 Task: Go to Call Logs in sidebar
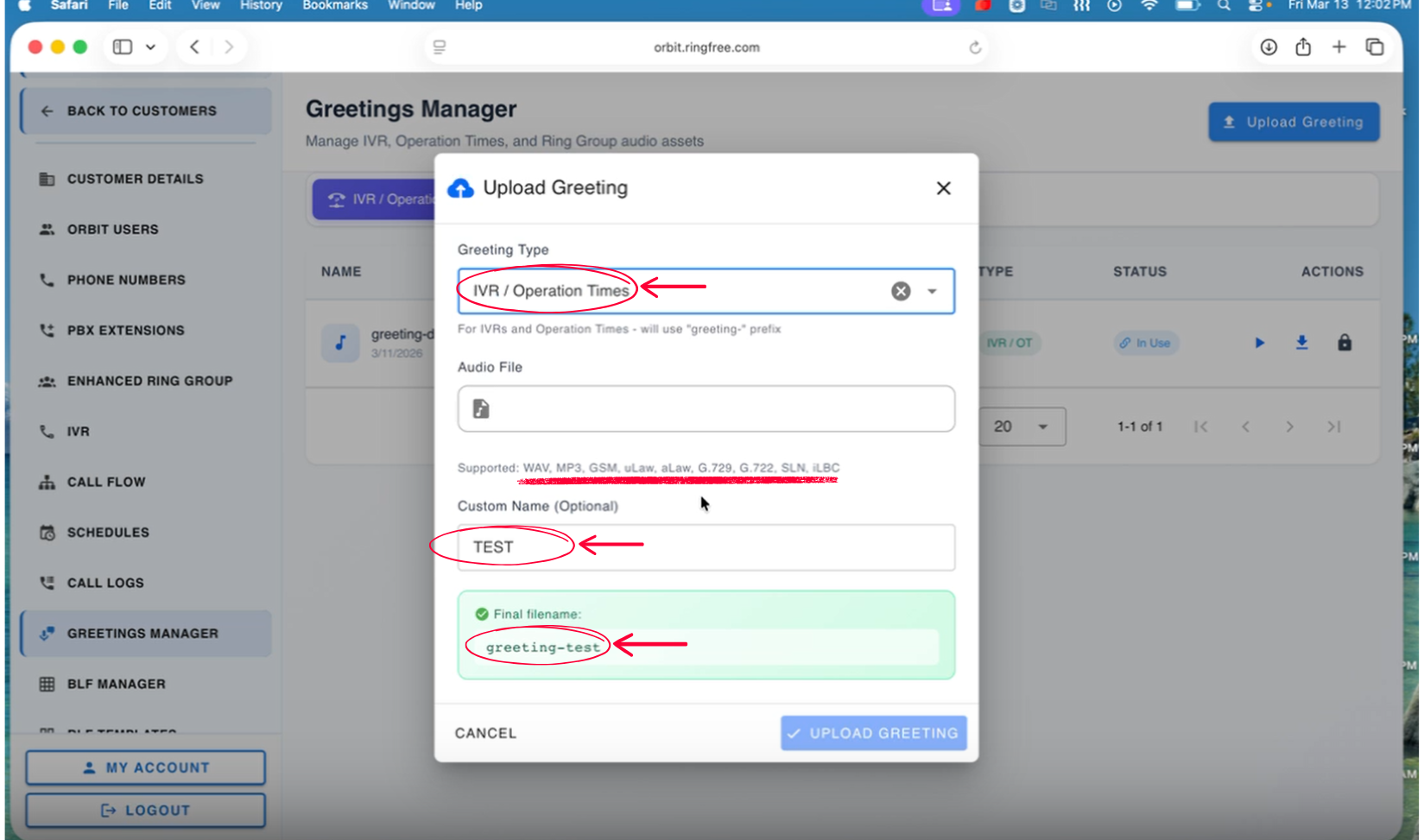point(105,583)
